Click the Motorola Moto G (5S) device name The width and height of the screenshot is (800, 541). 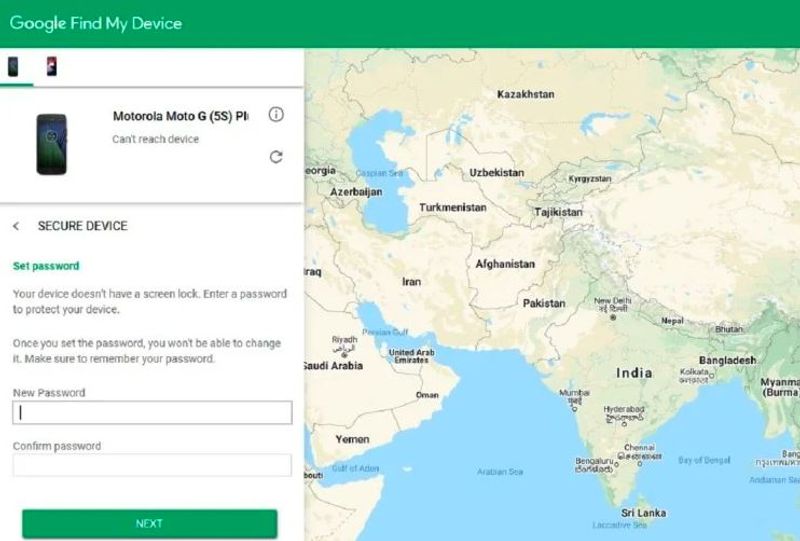point(181,116)
